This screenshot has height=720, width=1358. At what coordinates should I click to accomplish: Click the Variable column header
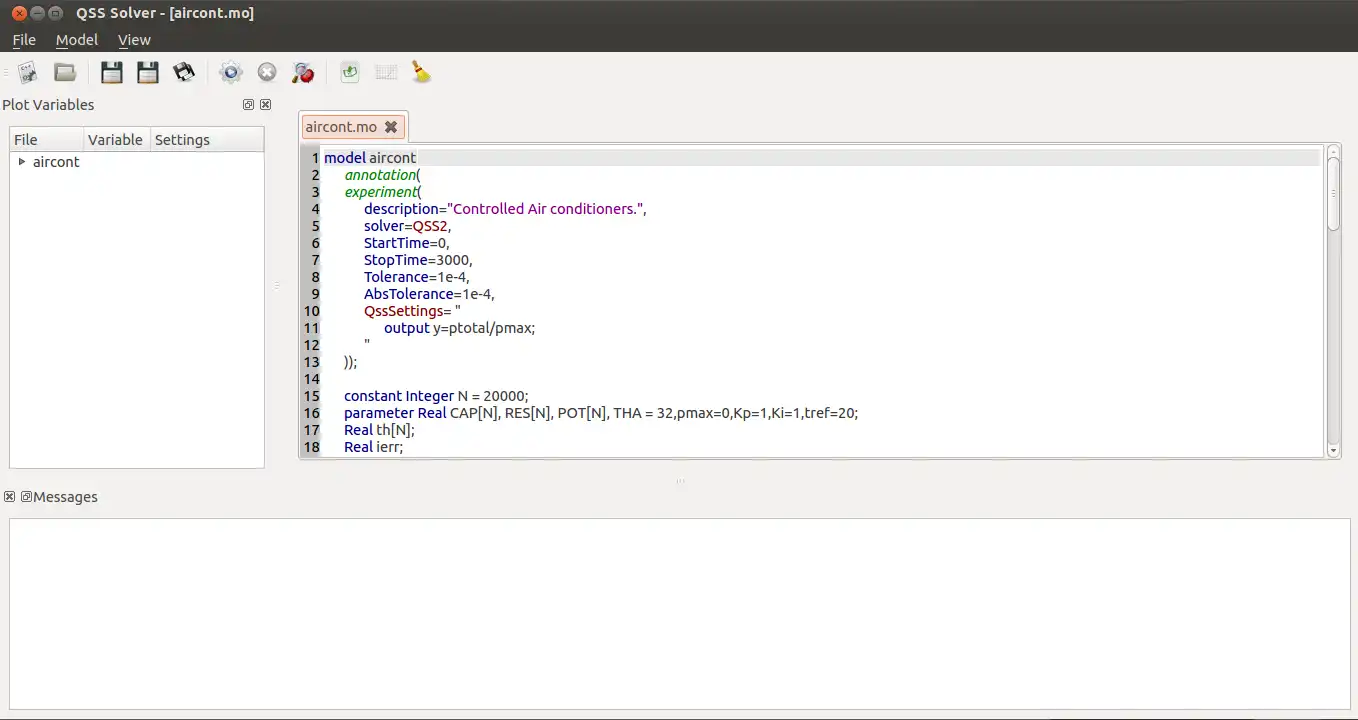pyautogui.click(x=116, y=140)
